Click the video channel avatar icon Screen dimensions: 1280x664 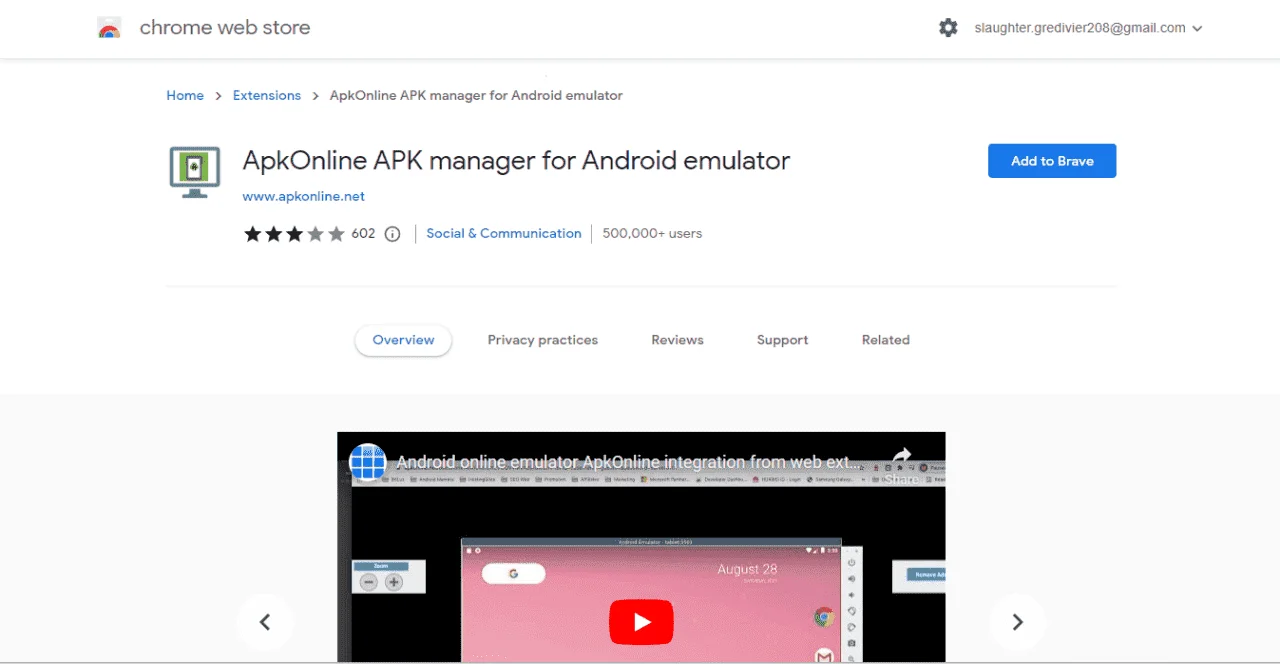click(368, 462)
